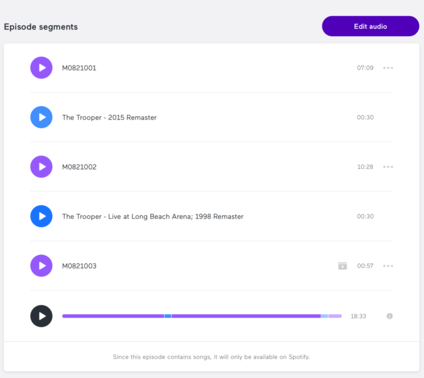Play The Trooper - 2015 Remaster clip
This screenshot has height=378, width=424.
click(41, 117)
